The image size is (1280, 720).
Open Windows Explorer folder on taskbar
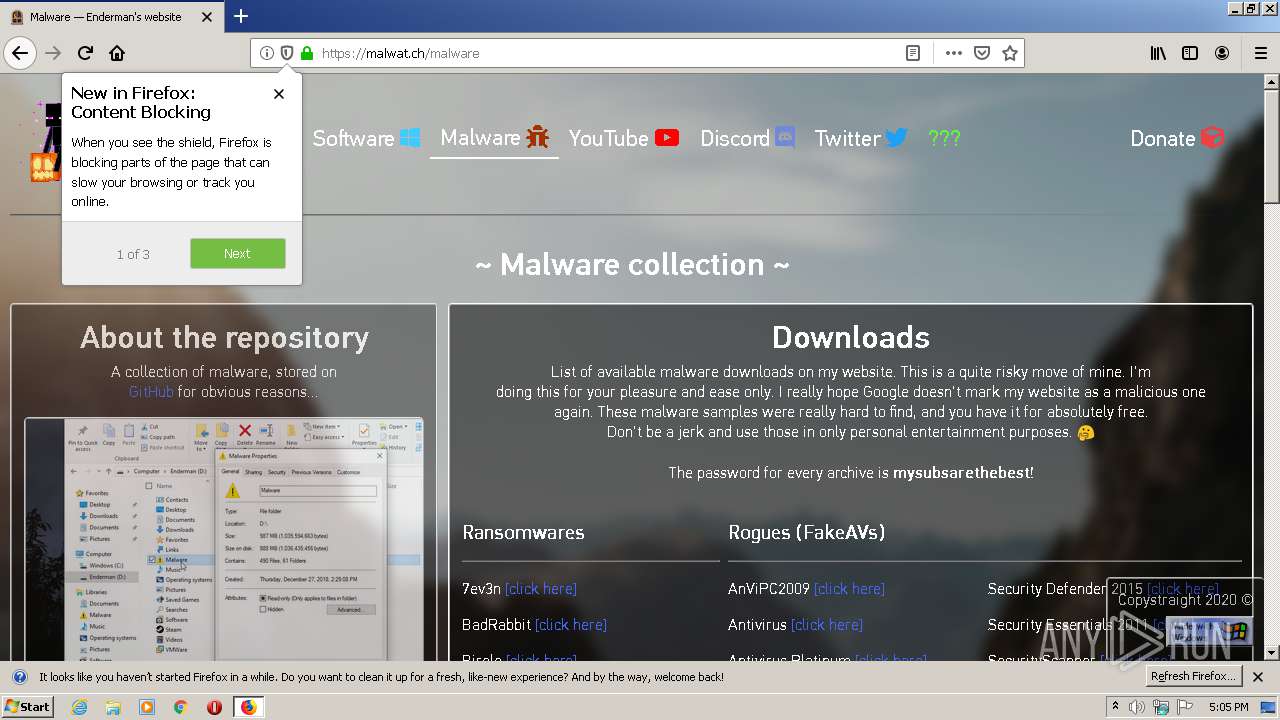[x=113, y=707]
